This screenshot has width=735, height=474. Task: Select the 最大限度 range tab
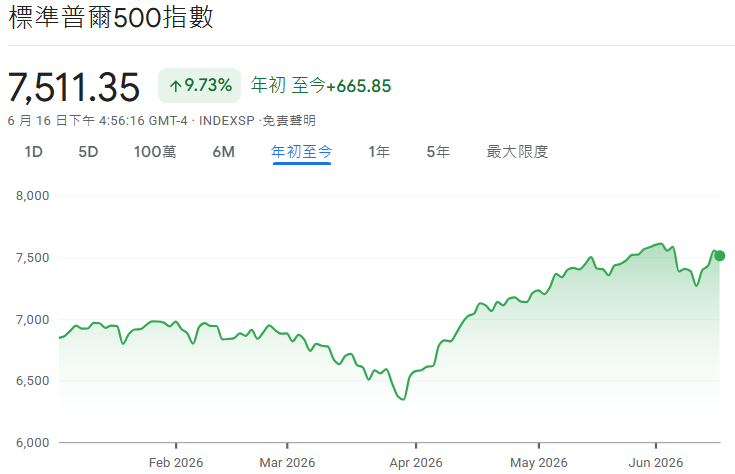518,152
